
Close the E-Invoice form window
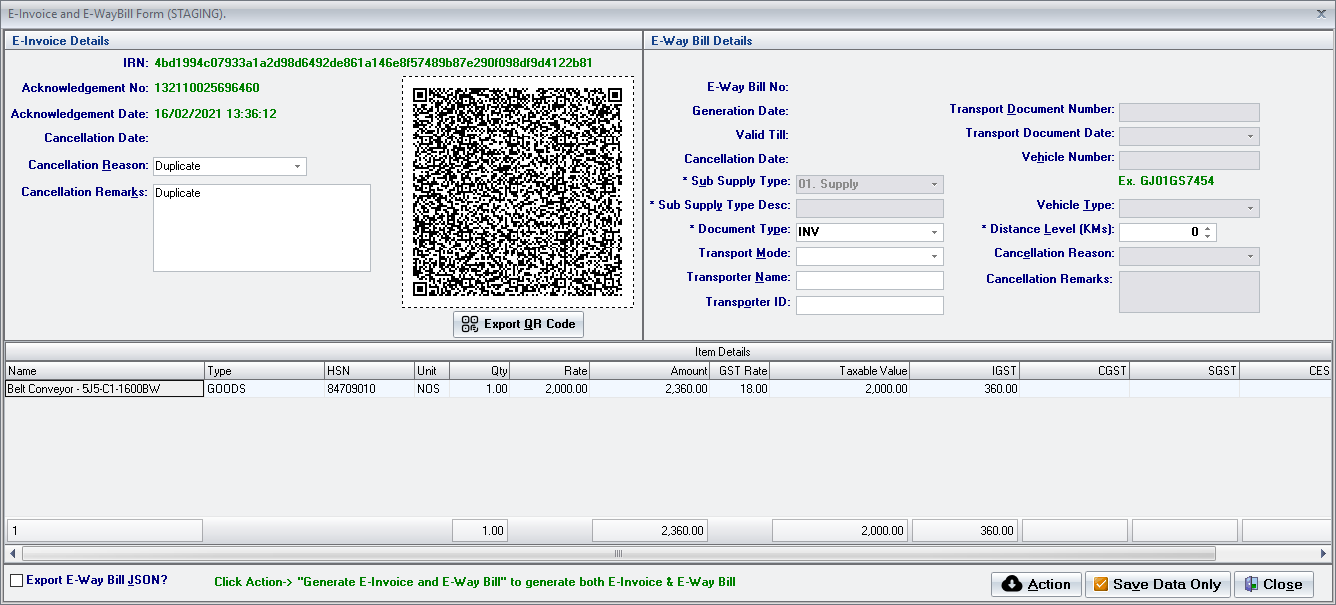point(1322,14)
